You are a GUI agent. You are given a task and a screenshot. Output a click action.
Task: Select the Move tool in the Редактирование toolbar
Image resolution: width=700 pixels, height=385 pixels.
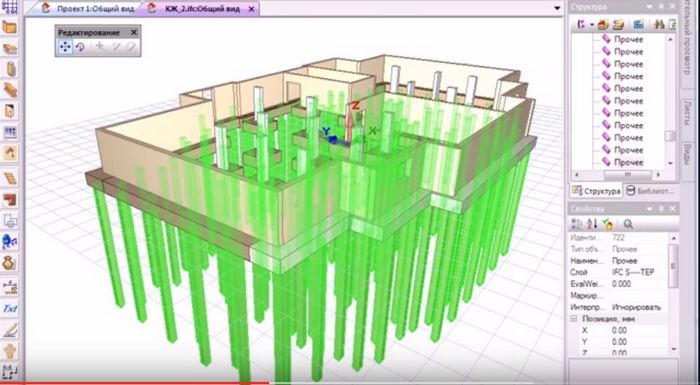[x=65, y=46]
